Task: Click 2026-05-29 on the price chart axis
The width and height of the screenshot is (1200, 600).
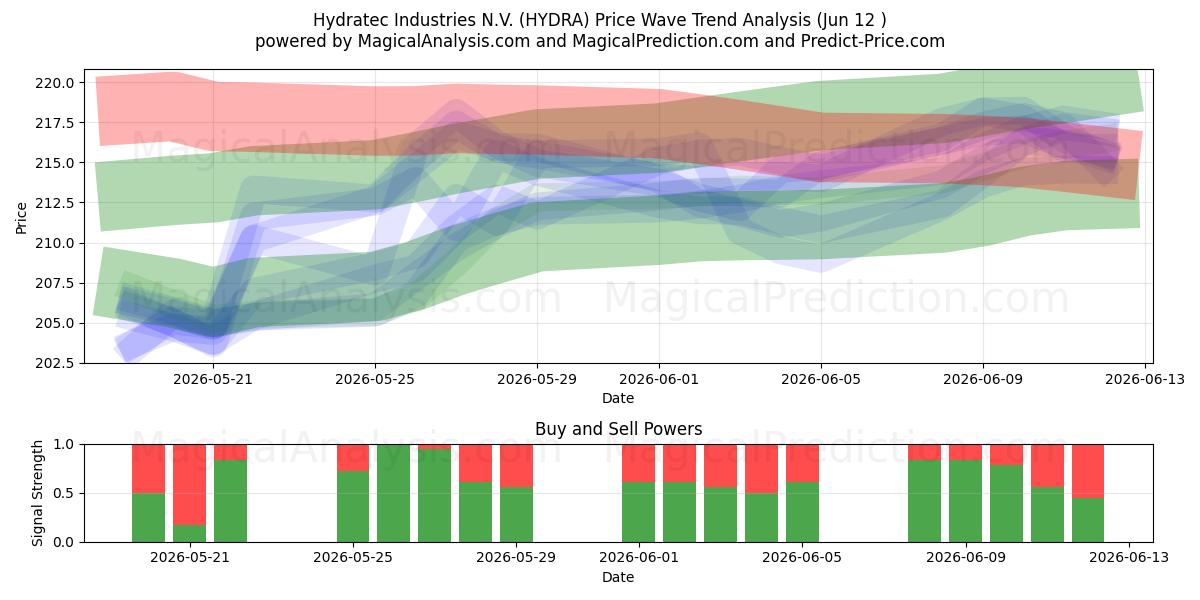Action: tap(537, 379)
